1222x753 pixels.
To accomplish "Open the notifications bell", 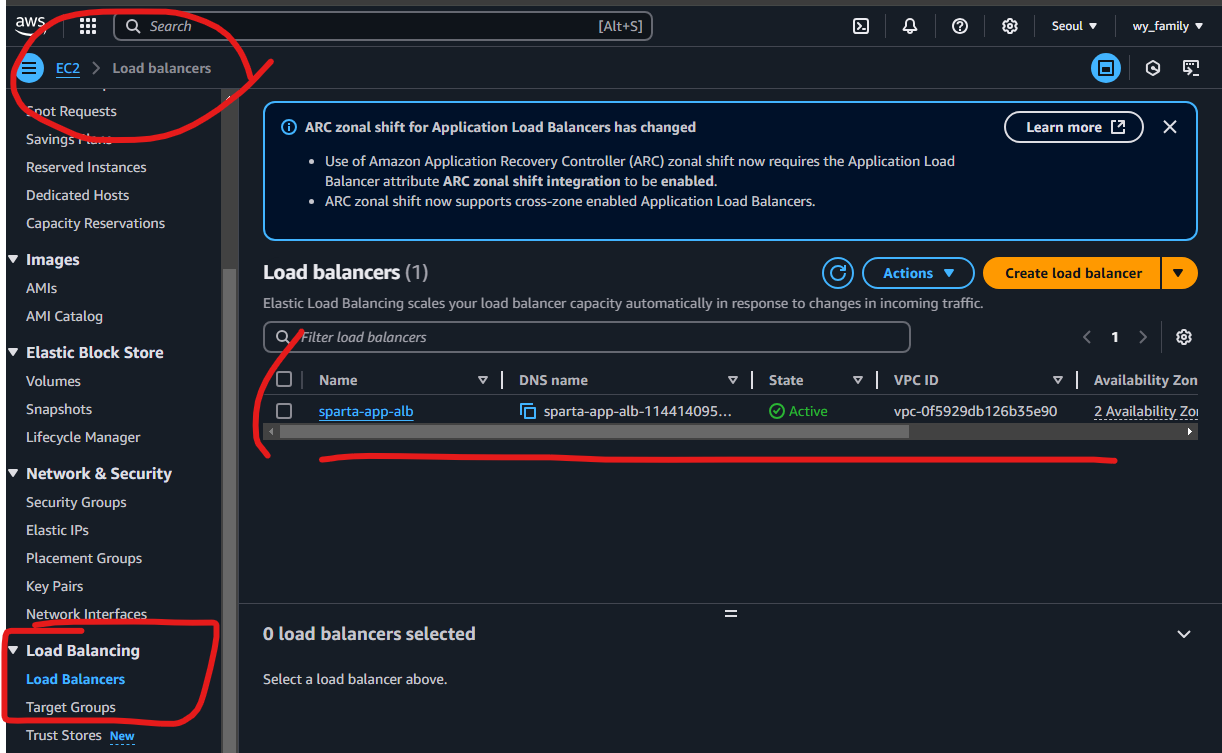I will coord(910,26).
